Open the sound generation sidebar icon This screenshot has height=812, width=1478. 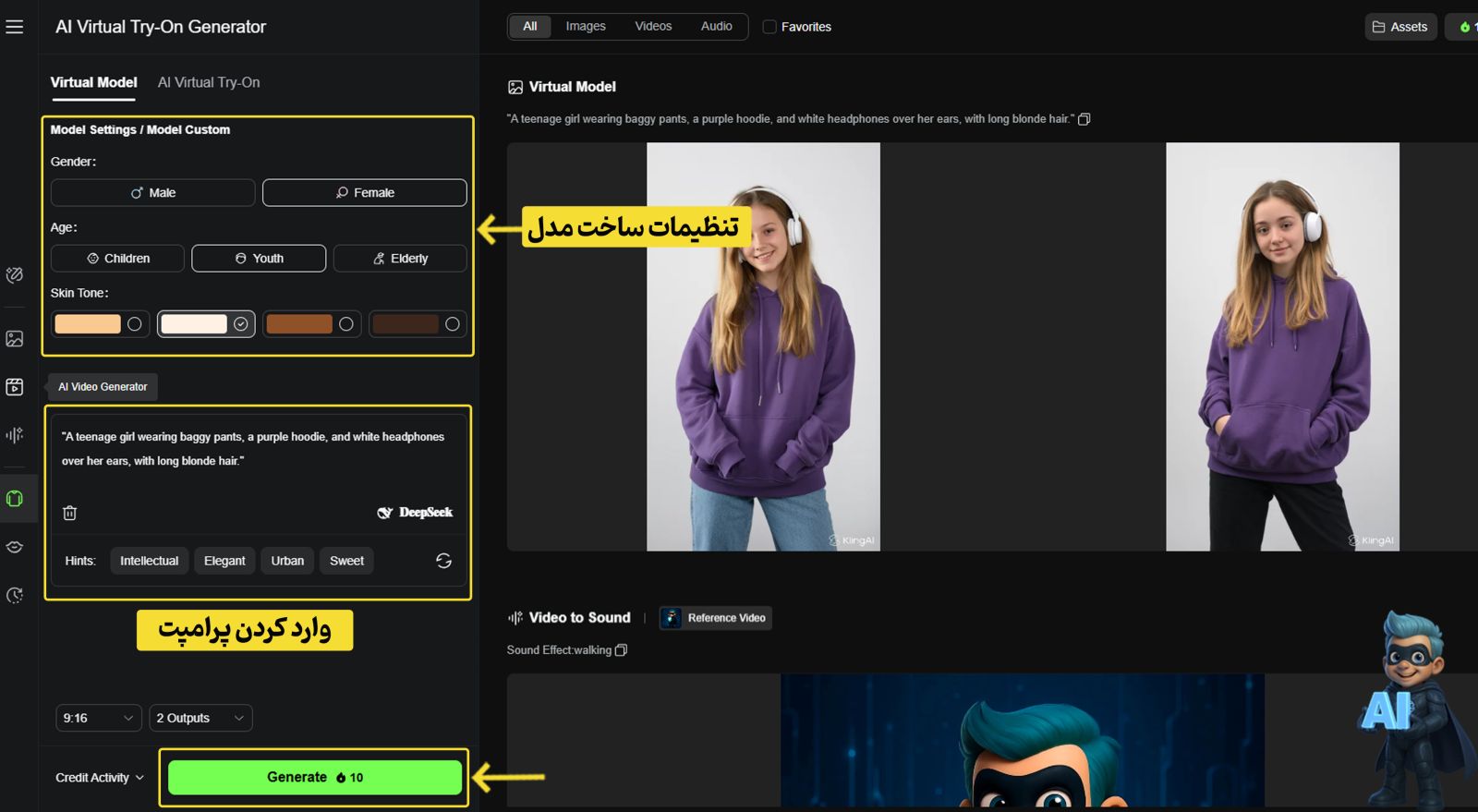click(x=15, y=435)
